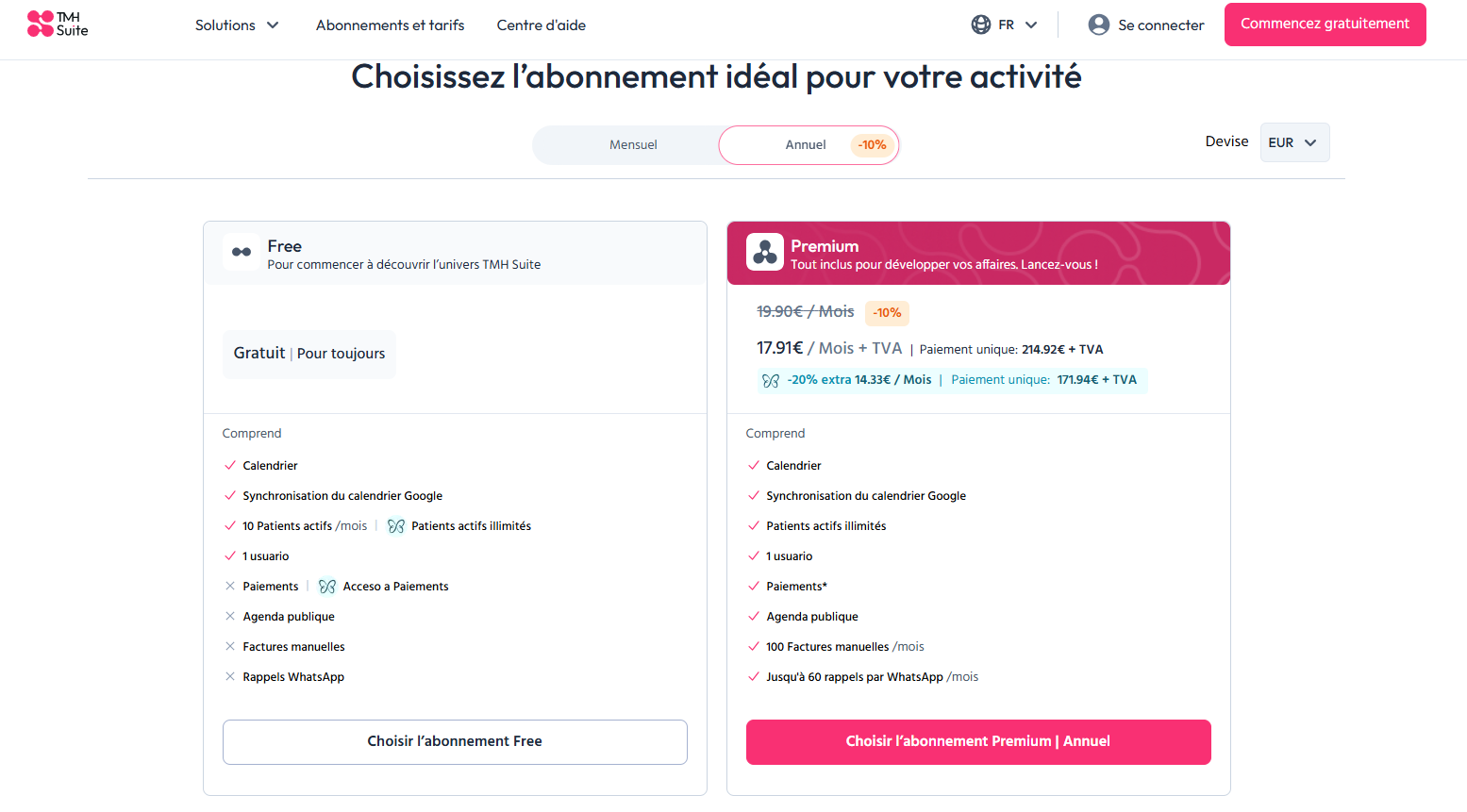Click the -10% badge in Annuel toggle

tap(872, 145)
